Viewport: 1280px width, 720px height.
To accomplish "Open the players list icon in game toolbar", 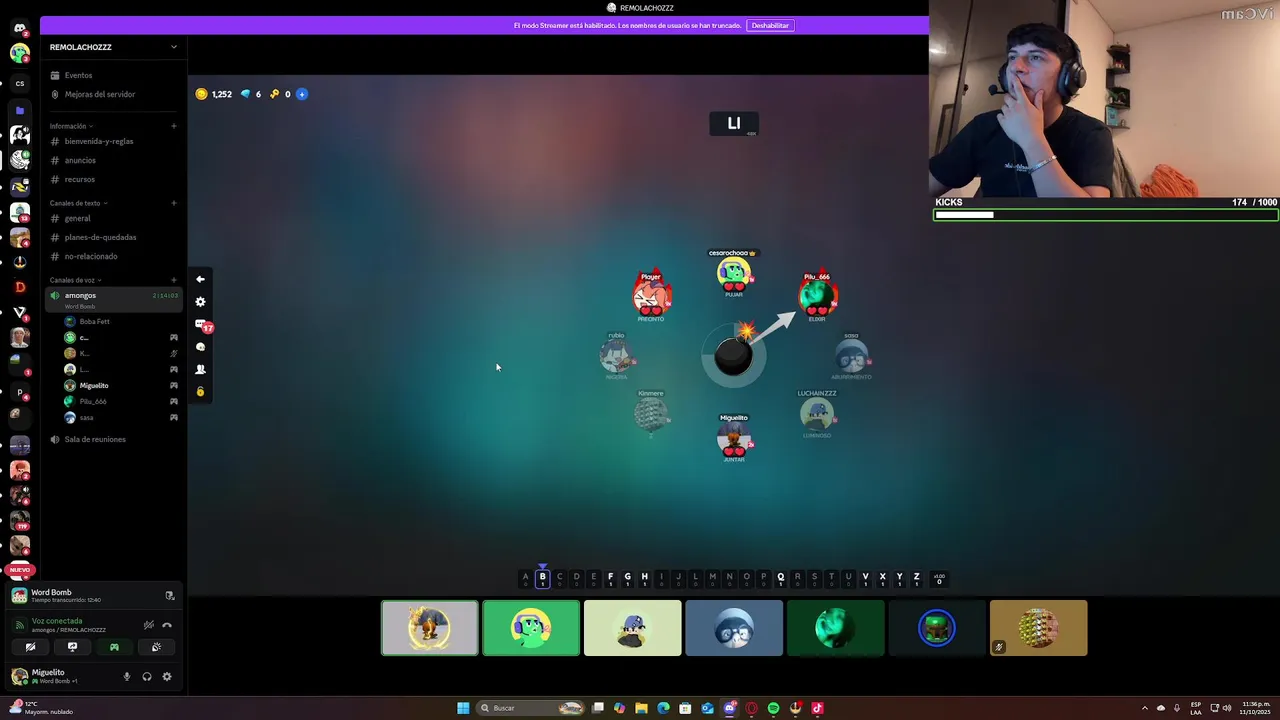I will pyautogui.click(x=200, y=369).
